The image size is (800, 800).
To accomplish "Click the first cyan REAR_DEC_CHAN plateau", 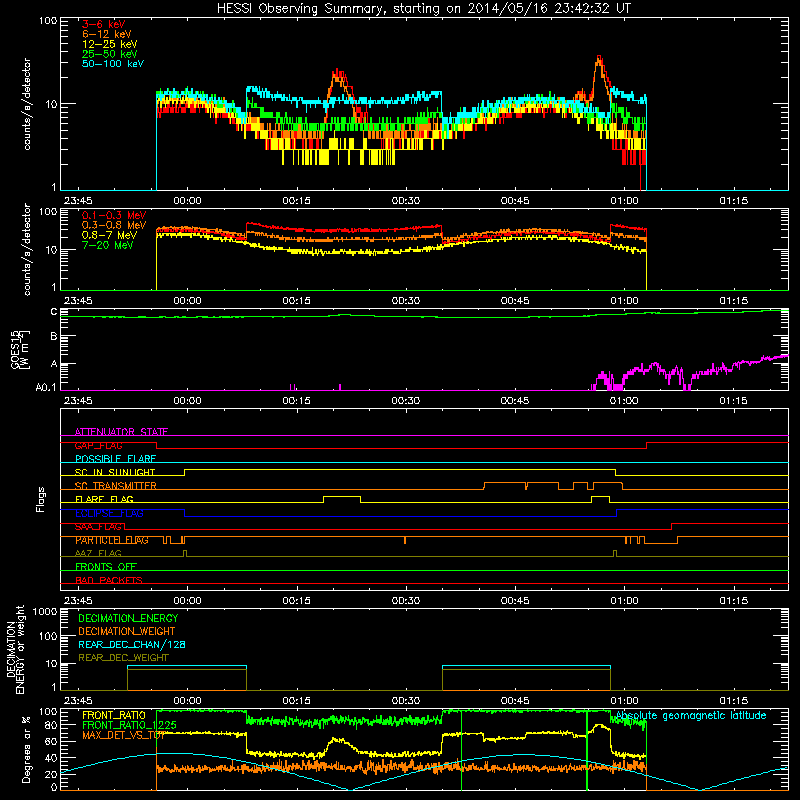I will coord(187,666).
